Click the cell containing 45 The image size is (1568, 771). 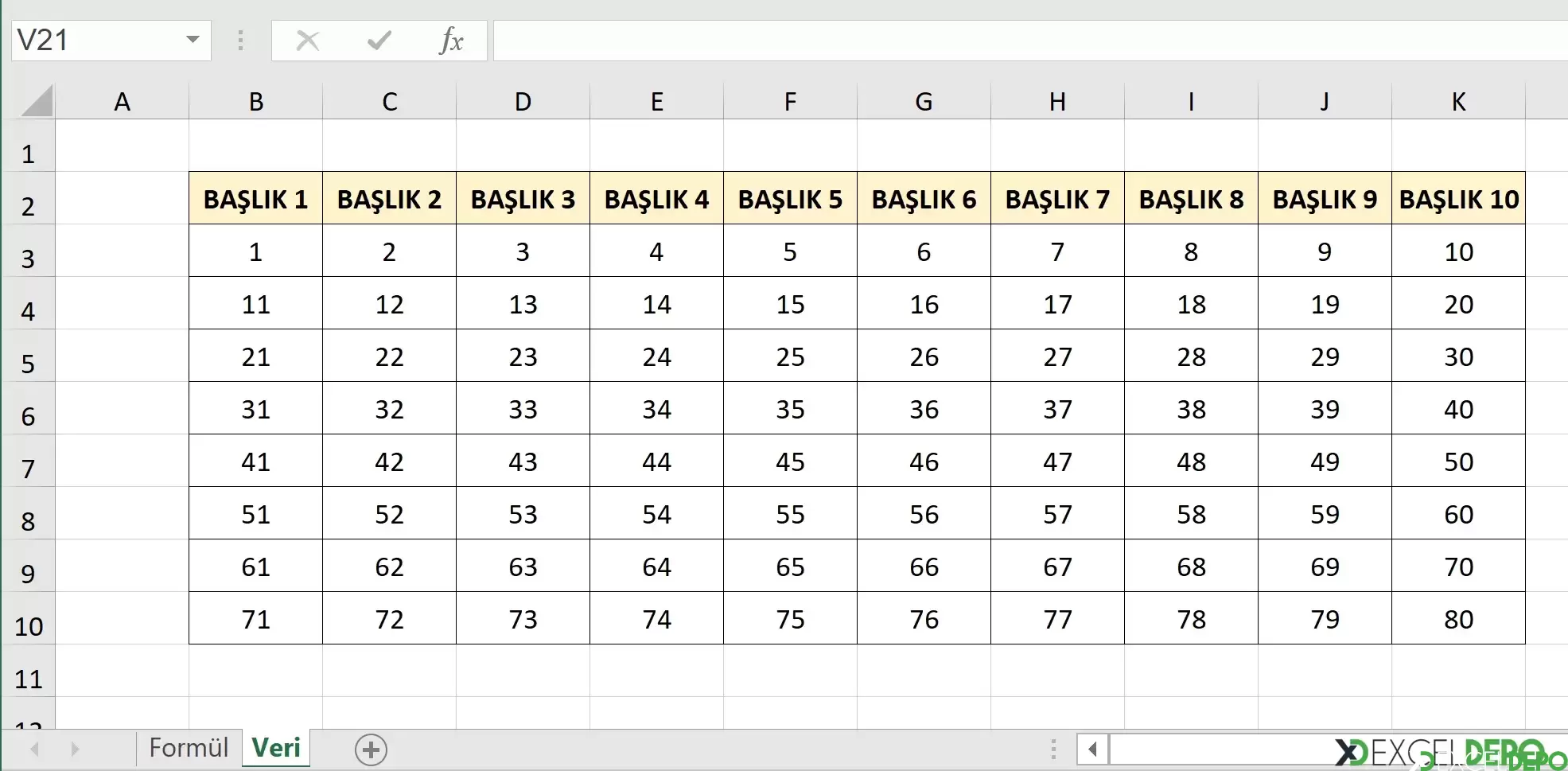click(x=790, y=461)
